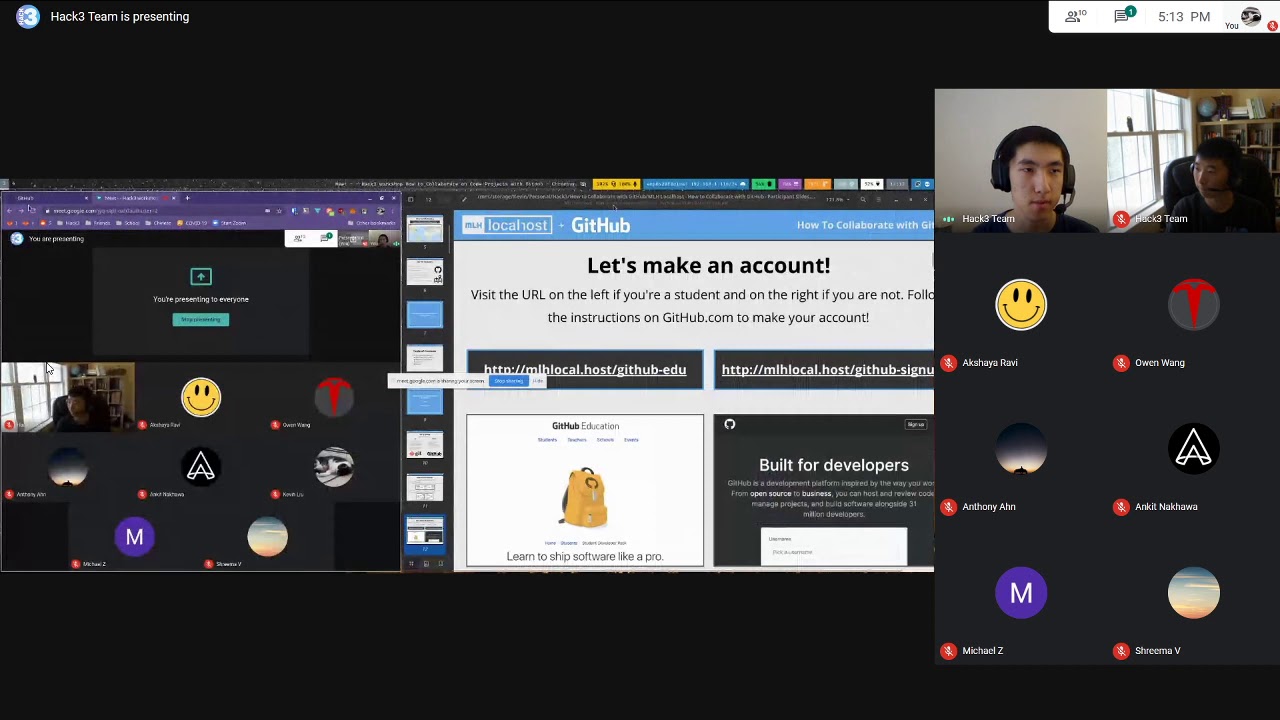This screenshot has width=1280, height=720.
Task: Click the muted mic icon next to Ankit Nakhawa
Action: [x=1121, y=507]
